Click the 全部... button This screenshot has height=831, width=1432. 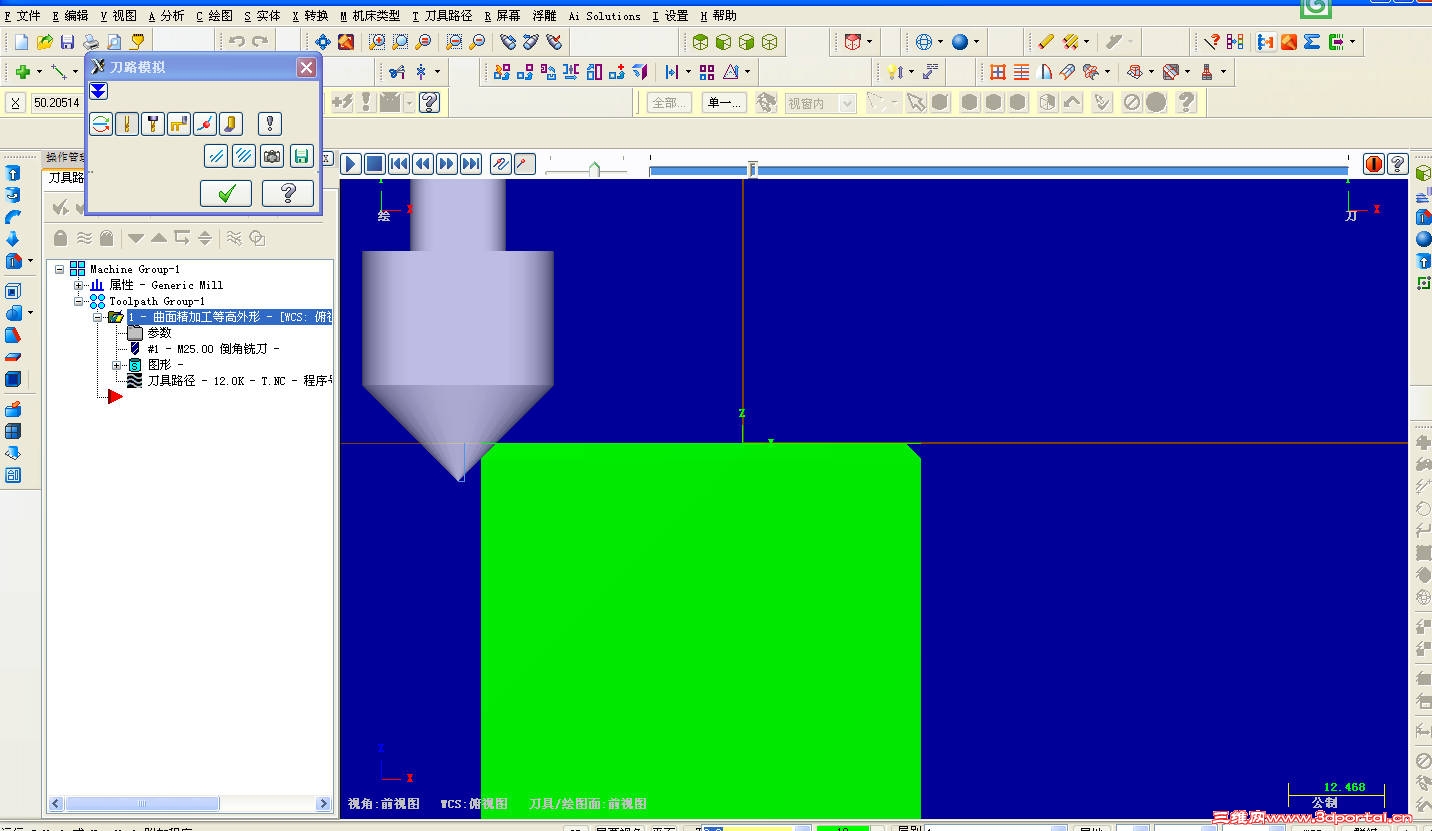669,103
